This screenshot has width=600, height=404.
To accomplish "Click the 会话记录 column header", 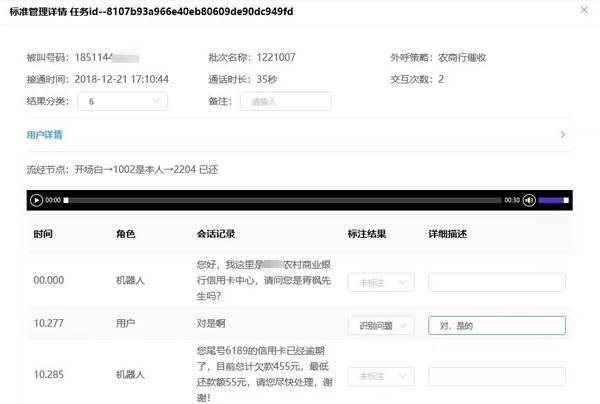I will click(x=215, y=233).
